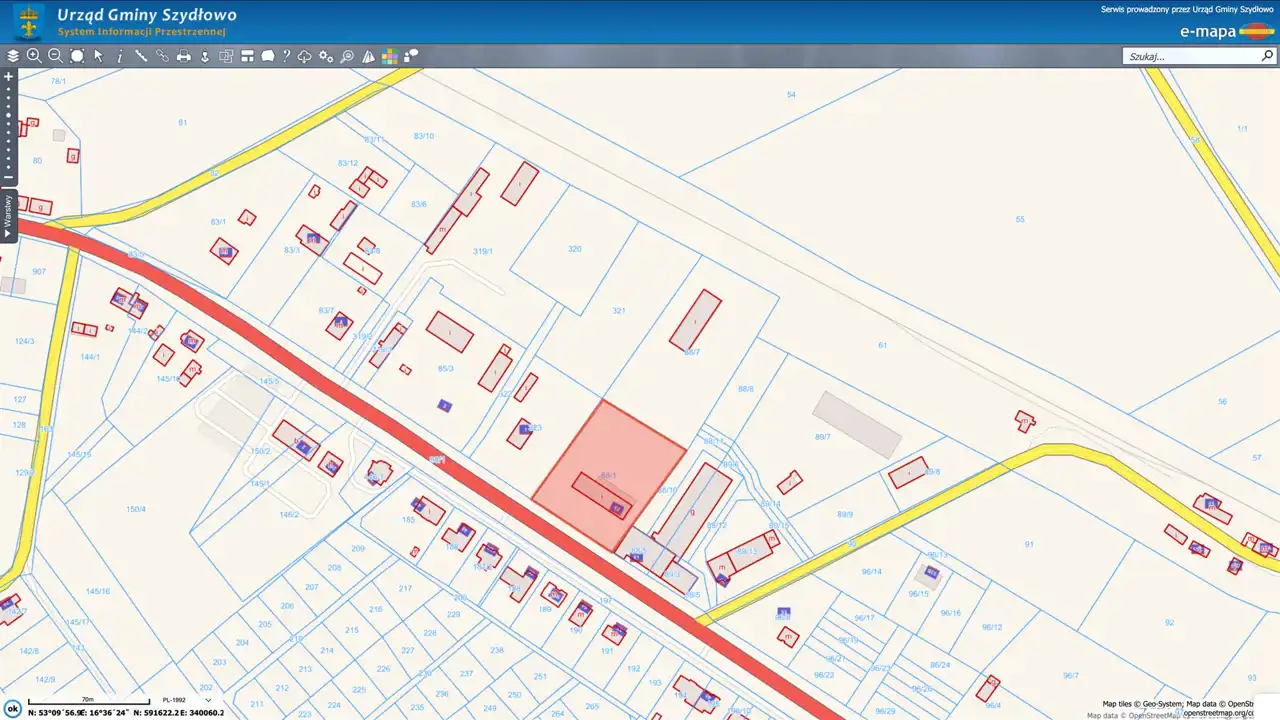Open the layers stack icon in toolbar
Screen dimensions: 1280x720
click(x=13, y=56)
